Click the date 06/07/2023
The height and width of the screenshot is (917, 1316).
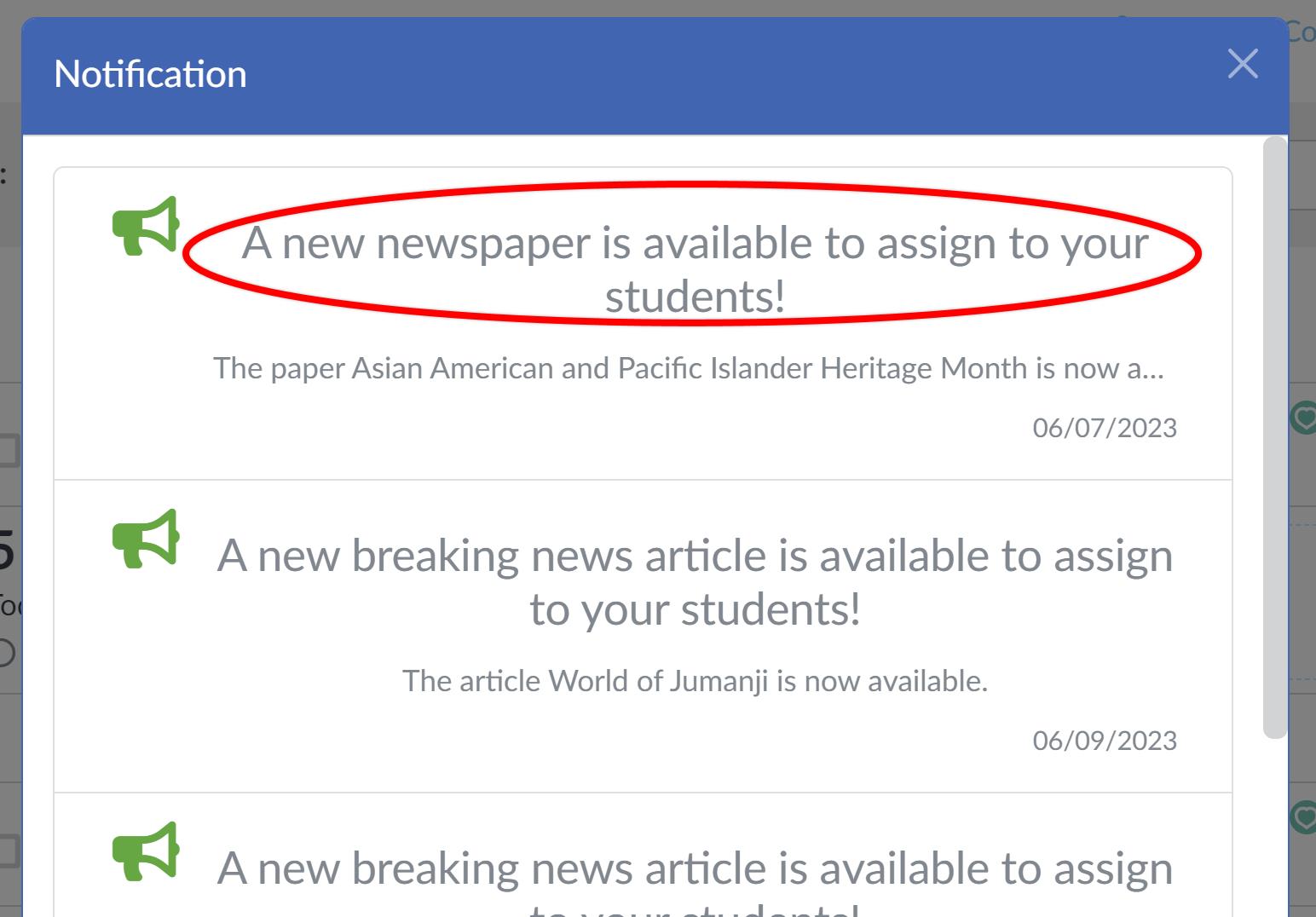click(1105, 428)
